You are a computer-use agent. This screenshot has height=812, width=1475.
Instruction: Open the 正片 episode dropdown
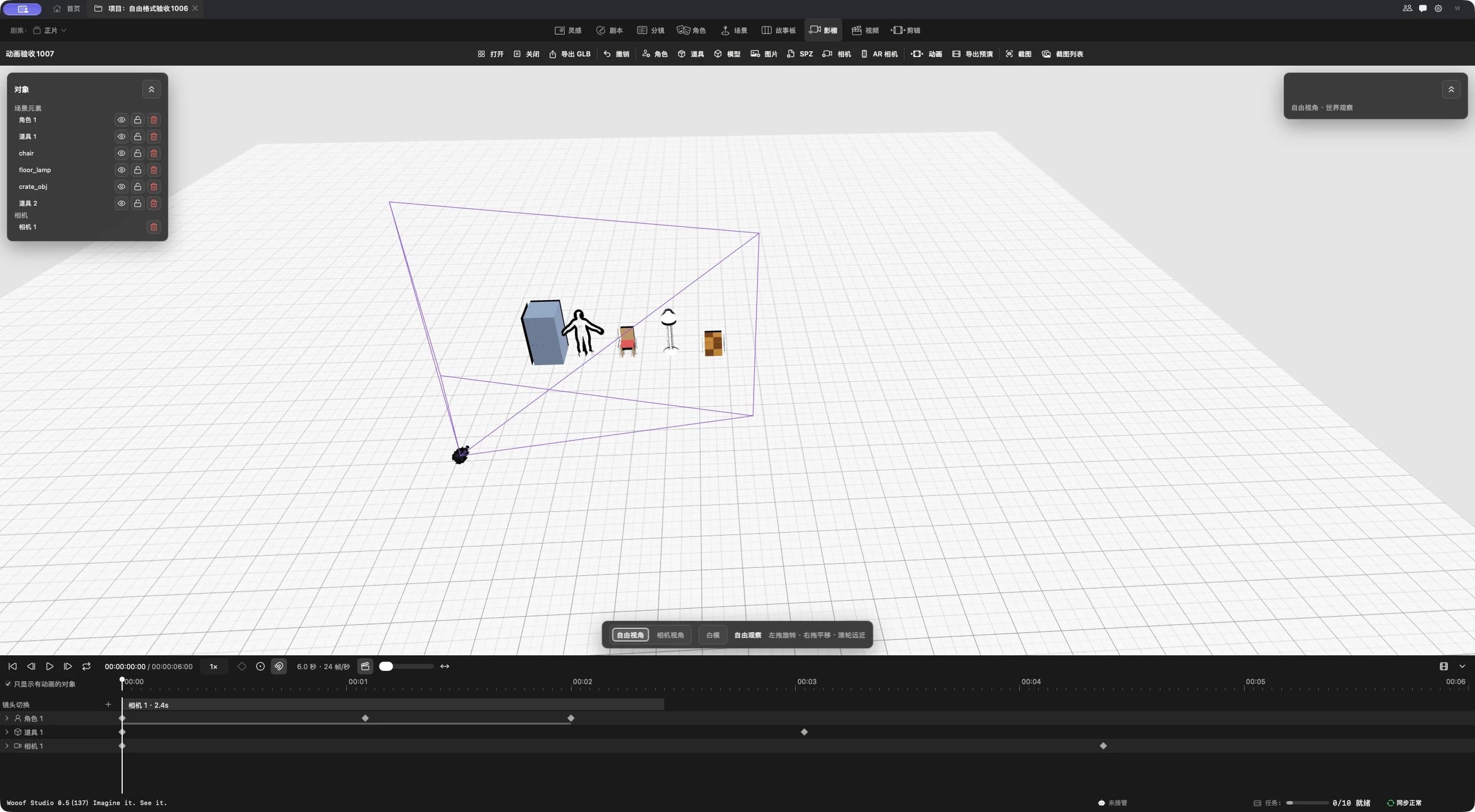50,31
